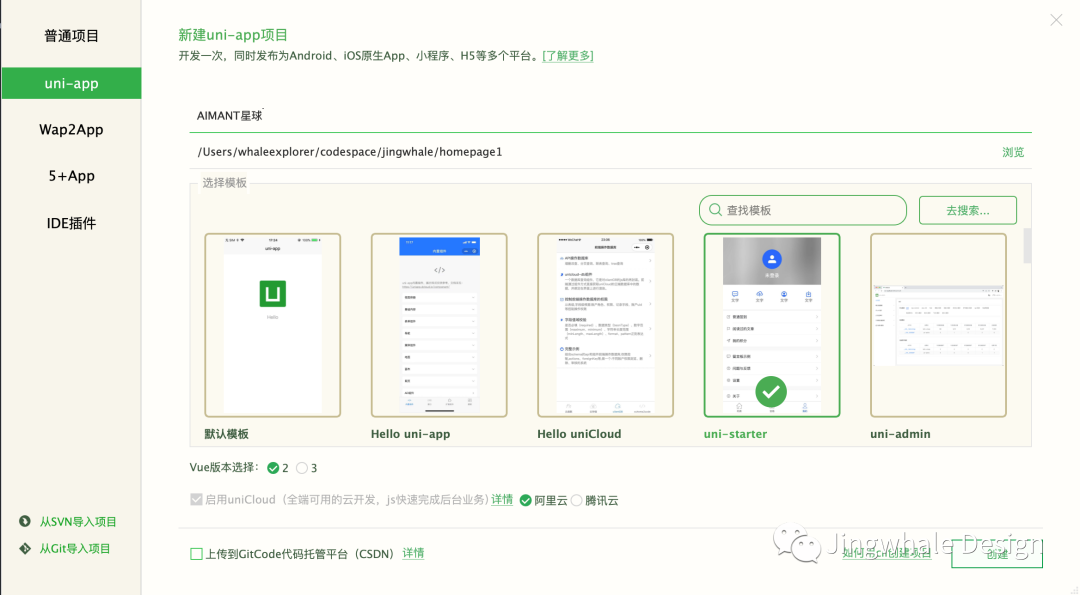1080x595 pixels.
Task: Click the magnifier icon in the 查找模板 search box
Action: pos(715,210)
